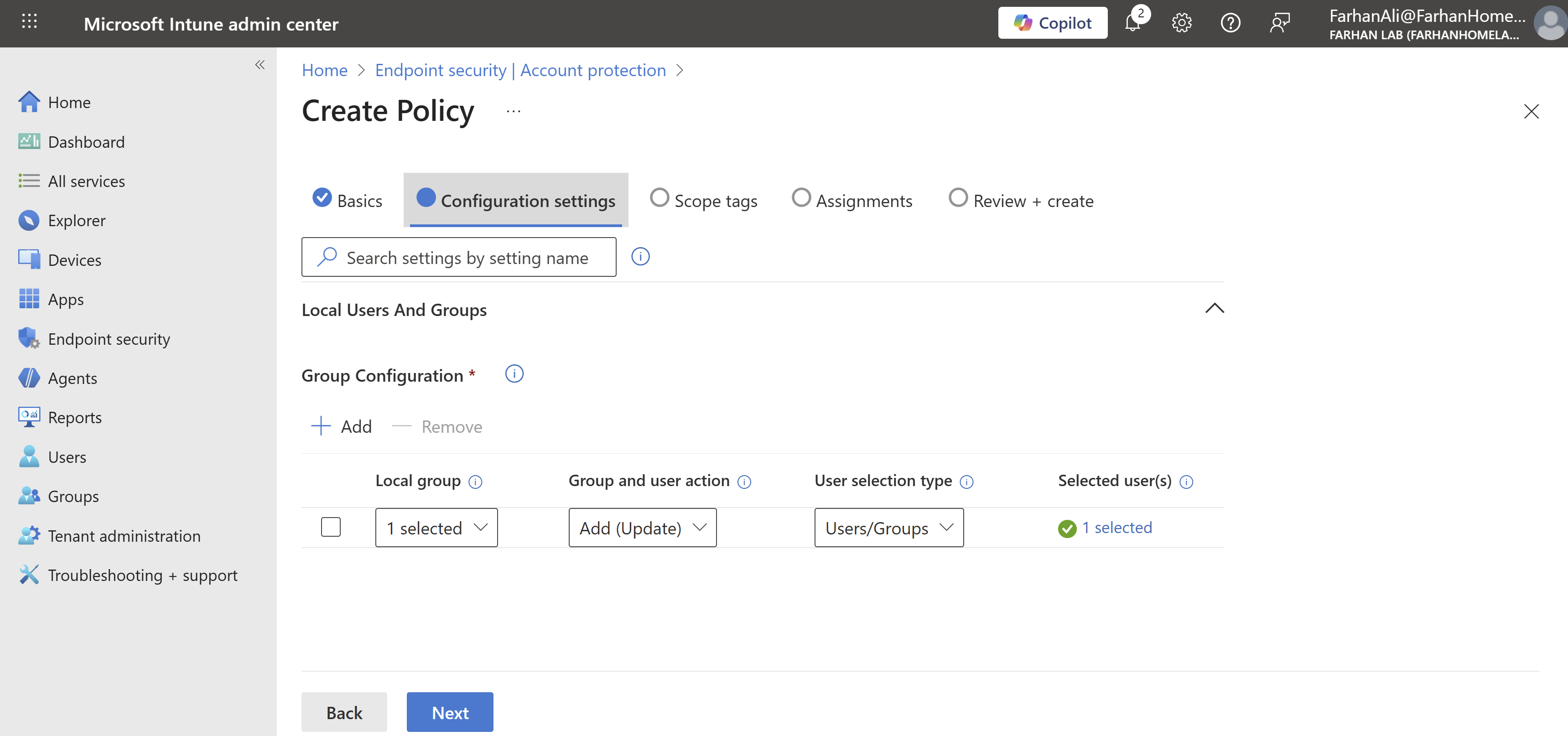The width and height of the screenshot is (1568, 736).
Task: Open the Add (Update) action dropdown
Action: pyautogui.click(x=642, y=528)
